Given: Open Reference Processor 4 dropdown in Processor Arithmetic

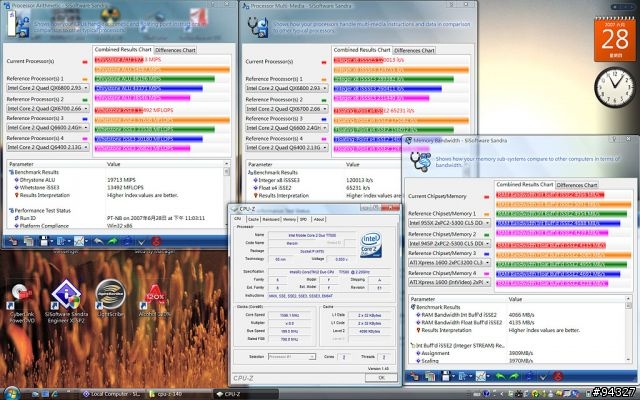Looking at the screenshot, I should click(x=48, y=147).
